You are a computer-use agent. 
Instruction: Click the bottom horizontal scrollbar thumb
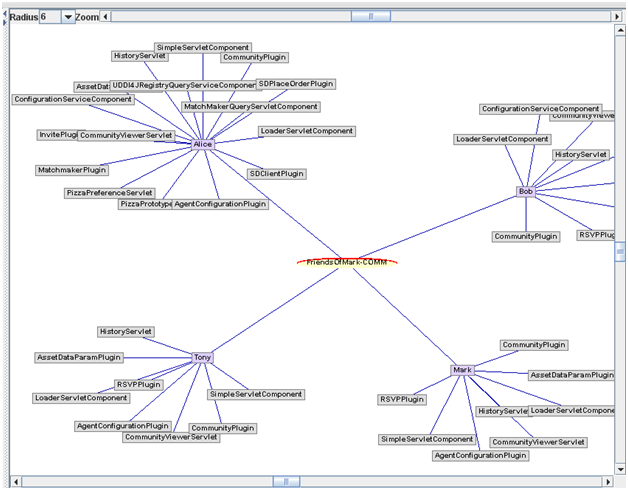pyautogui.click(x=286, y=482)
